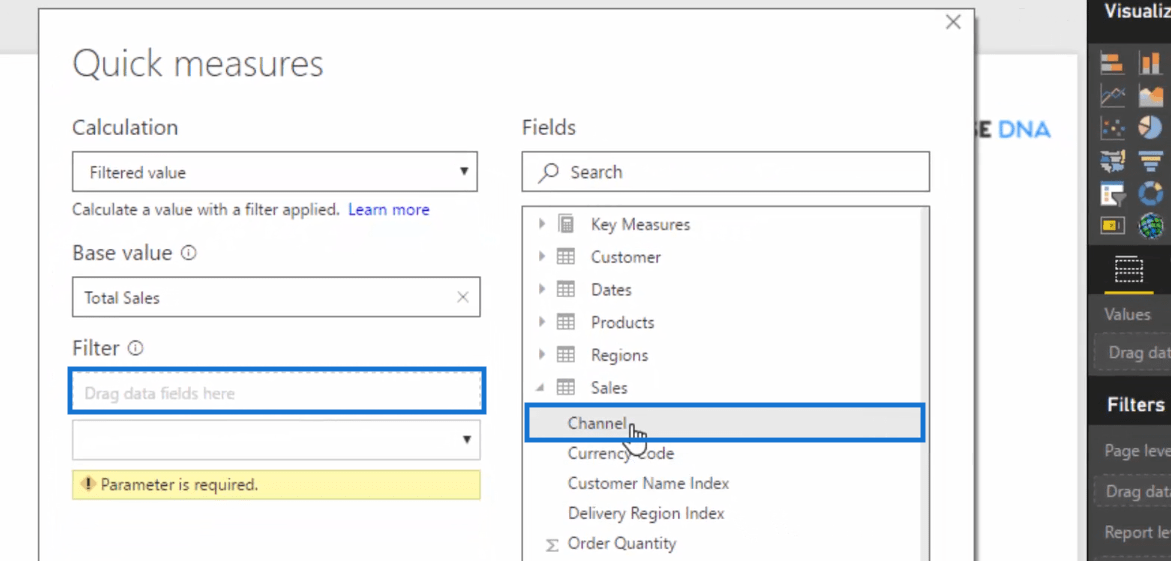
Task: Select the funnel chart visualization
Action: pyautogui.click(x=1150, y=161)
